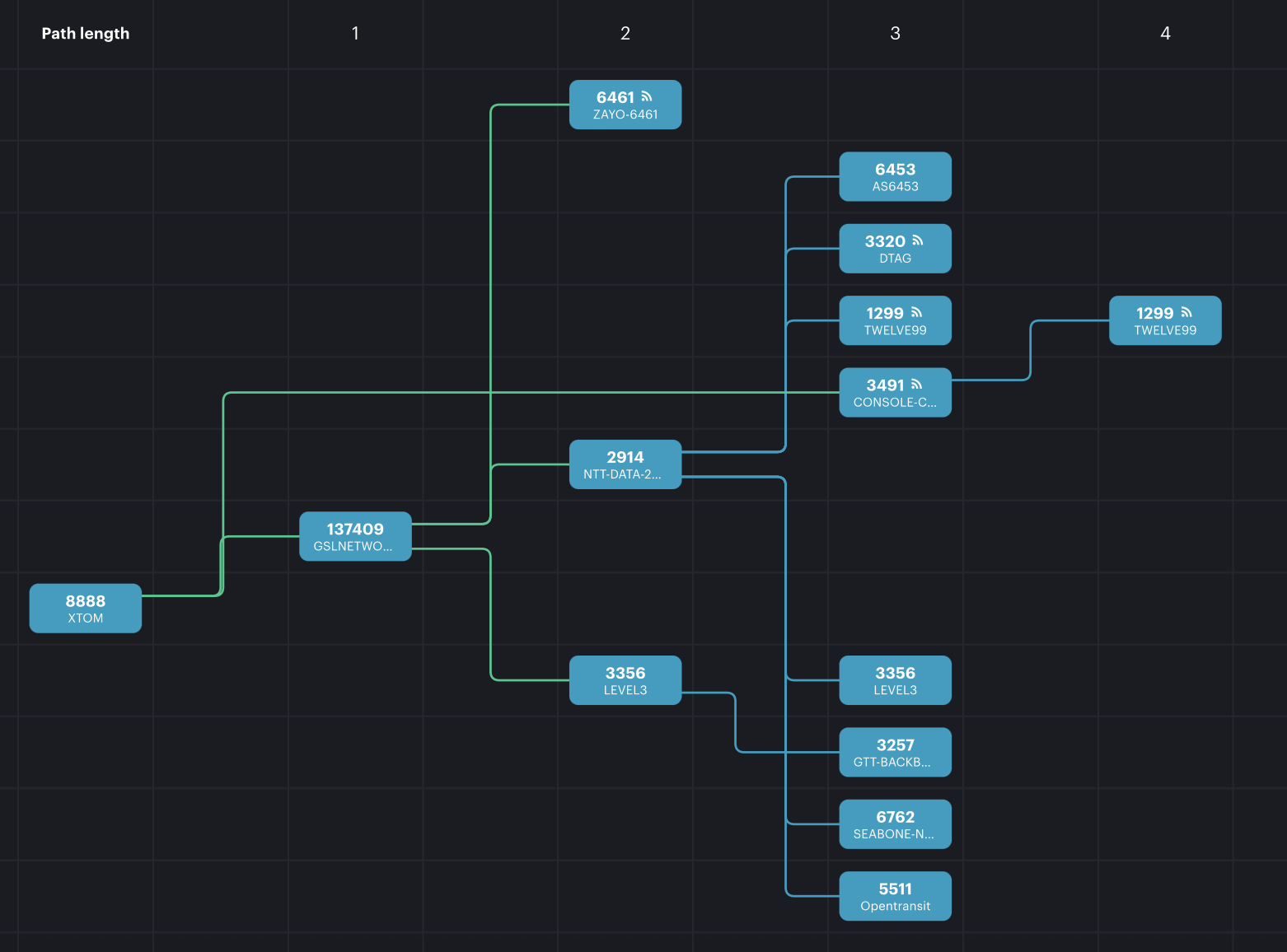Select the 8888 XTOM origin node
Screen dimensions: 1287x952
click(86, 609)
